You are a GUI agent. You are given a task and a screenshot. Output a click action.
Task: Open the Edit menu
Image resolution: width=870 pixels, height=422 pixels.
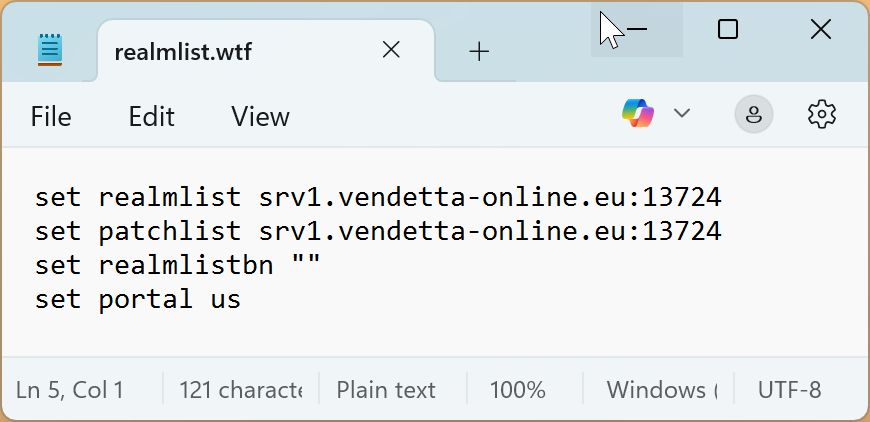click(151, 117)
